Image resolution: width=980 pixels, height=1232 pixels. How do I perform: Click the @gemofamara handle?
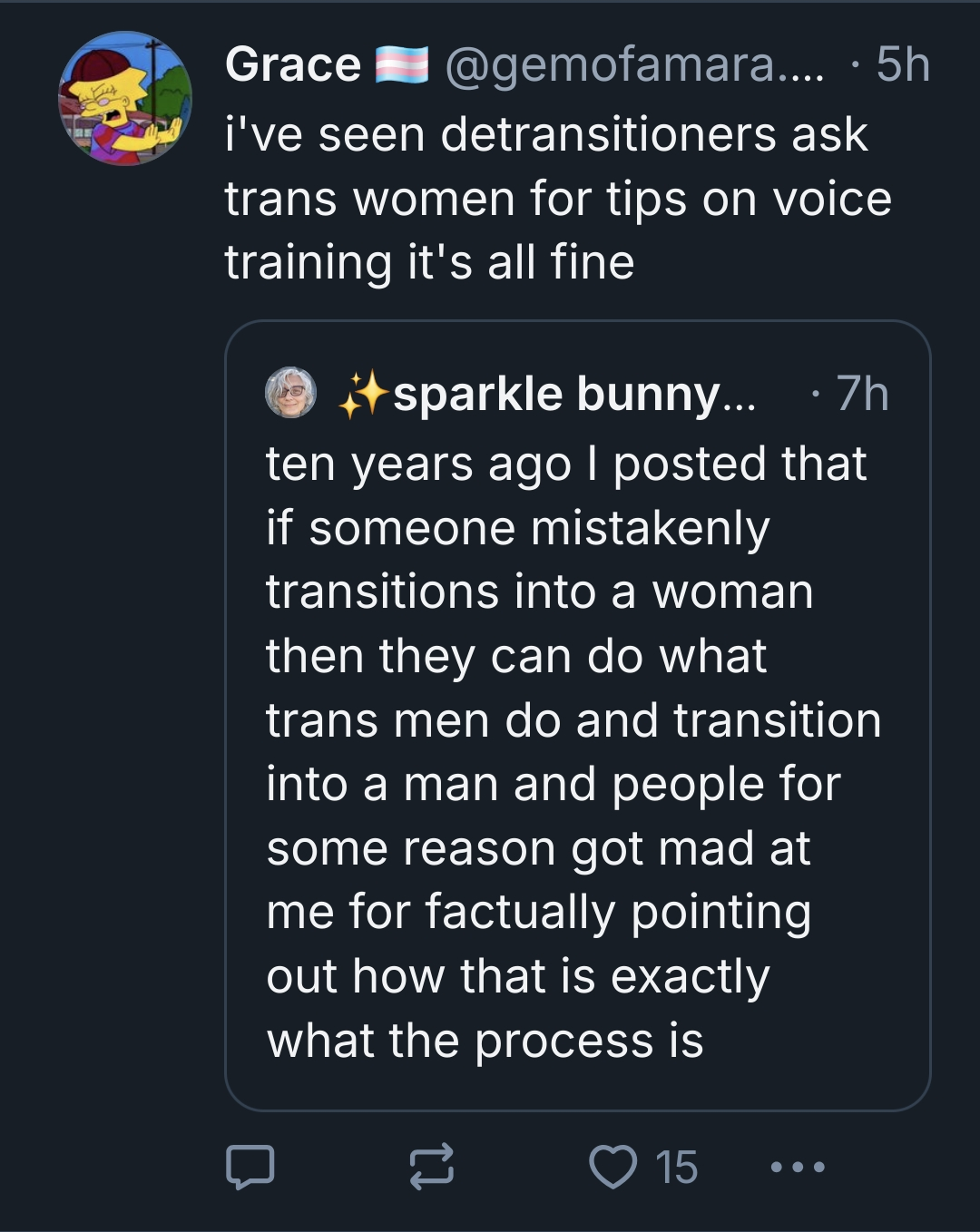click(x=634, y=65)
